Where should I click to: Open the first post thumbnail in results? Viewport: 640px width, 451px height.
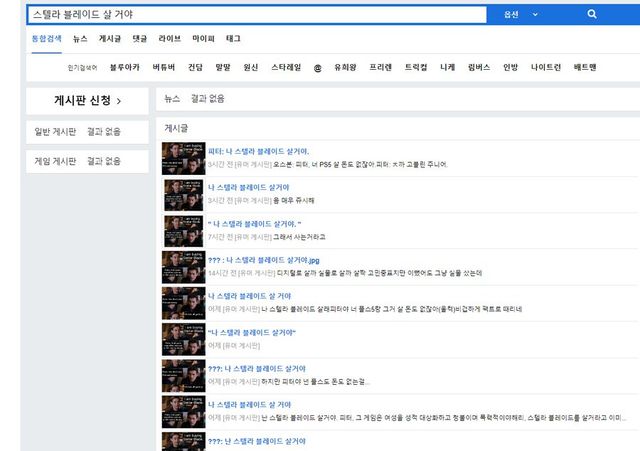183,157
